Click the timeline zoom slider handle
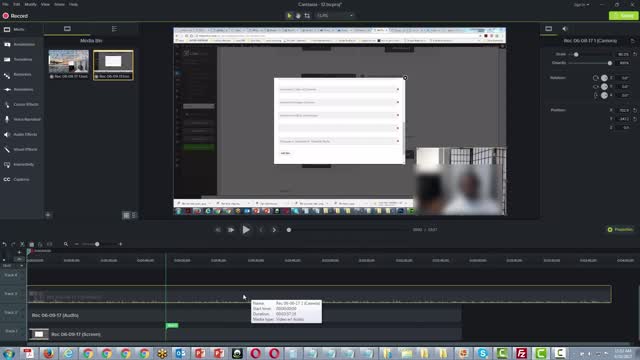The image size is (640, 360). [97, 244]
